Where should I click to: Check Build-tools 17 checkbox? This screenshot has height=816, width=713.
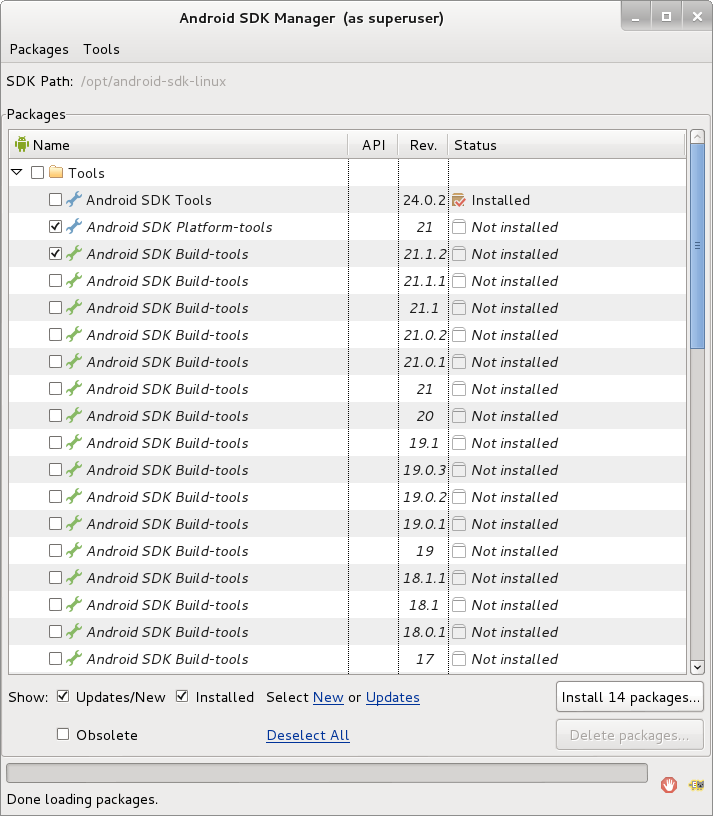[55, 658]
